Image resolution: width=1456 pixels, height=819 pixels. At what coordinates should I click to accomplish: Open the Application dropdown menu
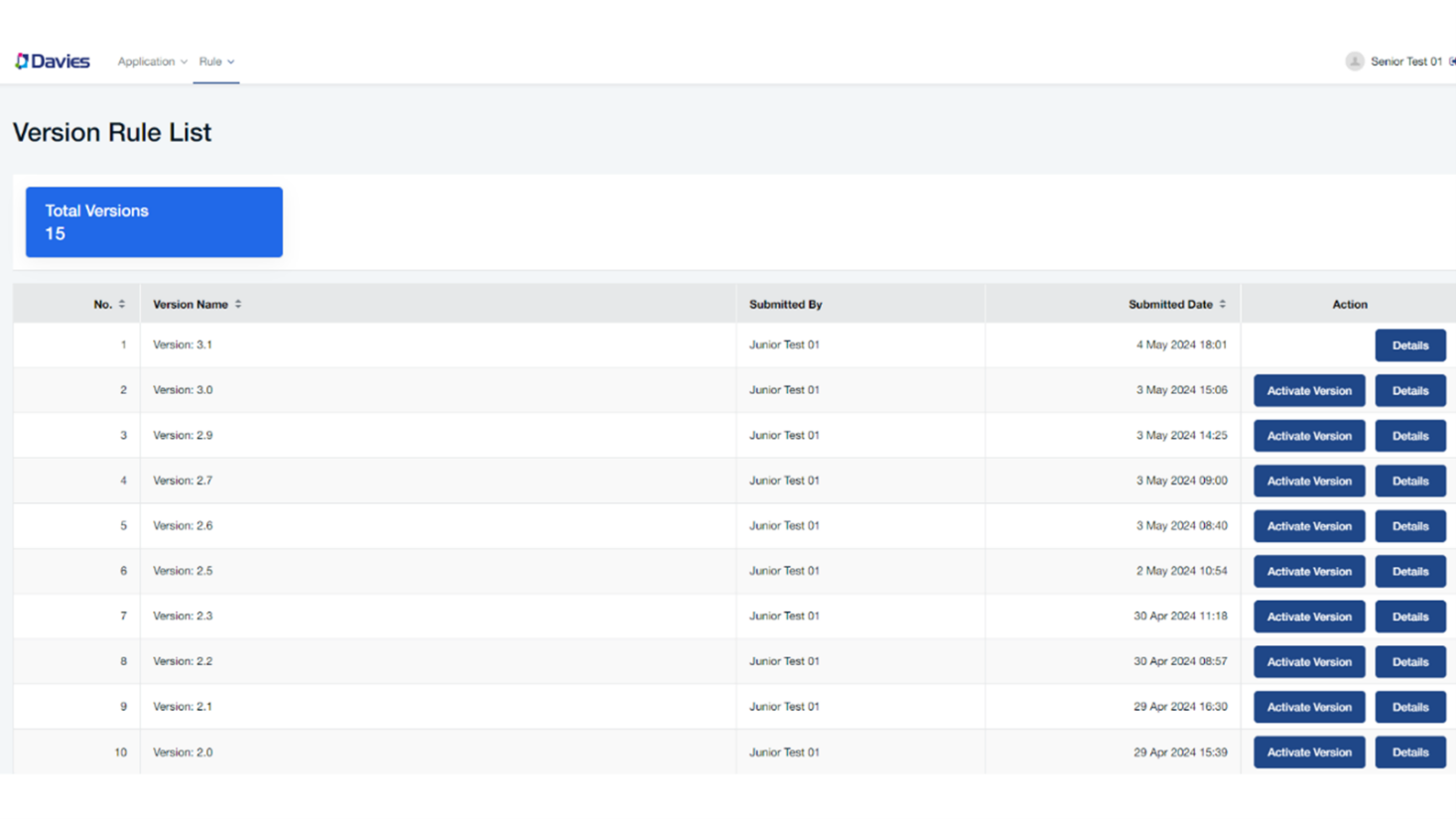pos(152,62)
